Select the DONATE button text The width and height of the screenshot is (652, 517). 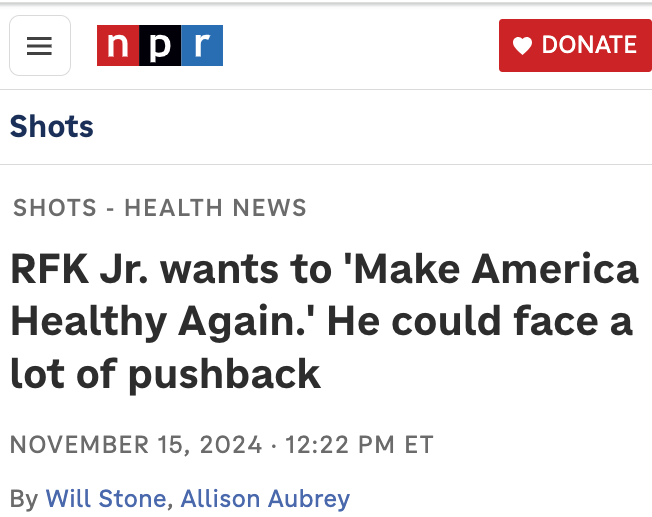click(589, 45)
